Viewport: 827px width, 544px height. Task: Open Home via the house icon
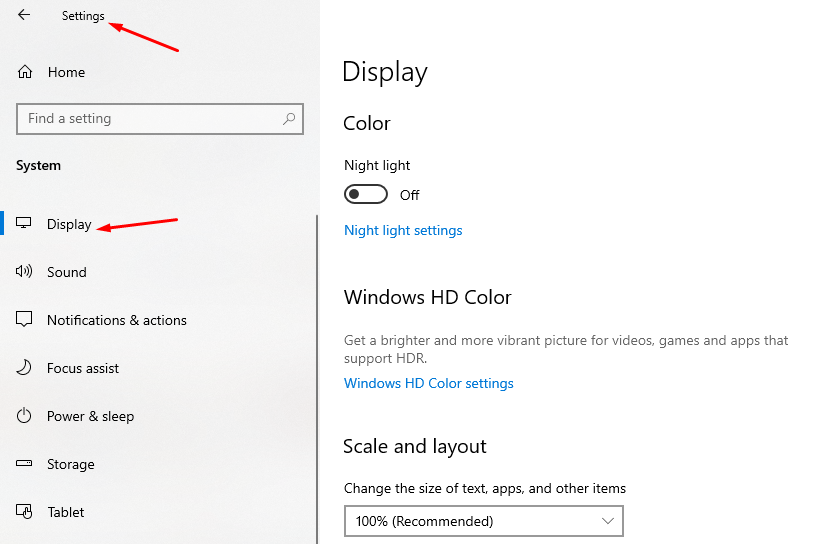25,72
